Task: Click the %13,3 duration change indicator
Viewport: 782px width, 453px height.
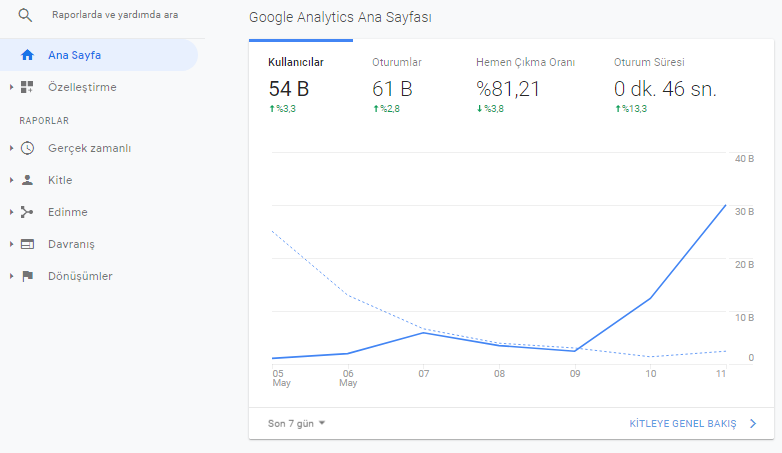Action: [630, 109]
